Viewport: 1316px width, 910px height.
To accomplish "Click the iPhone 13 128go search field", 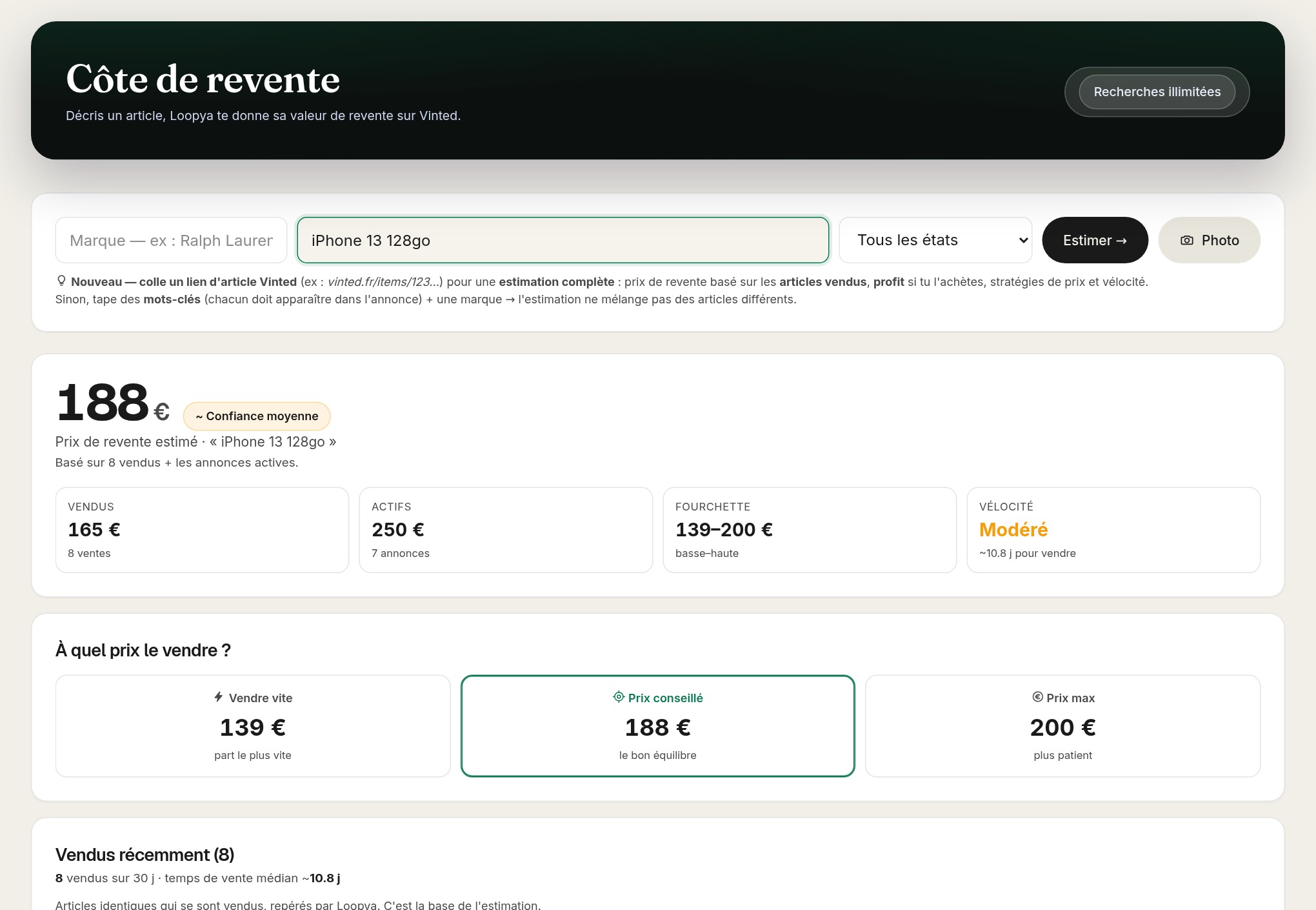I will coord(563,240).
